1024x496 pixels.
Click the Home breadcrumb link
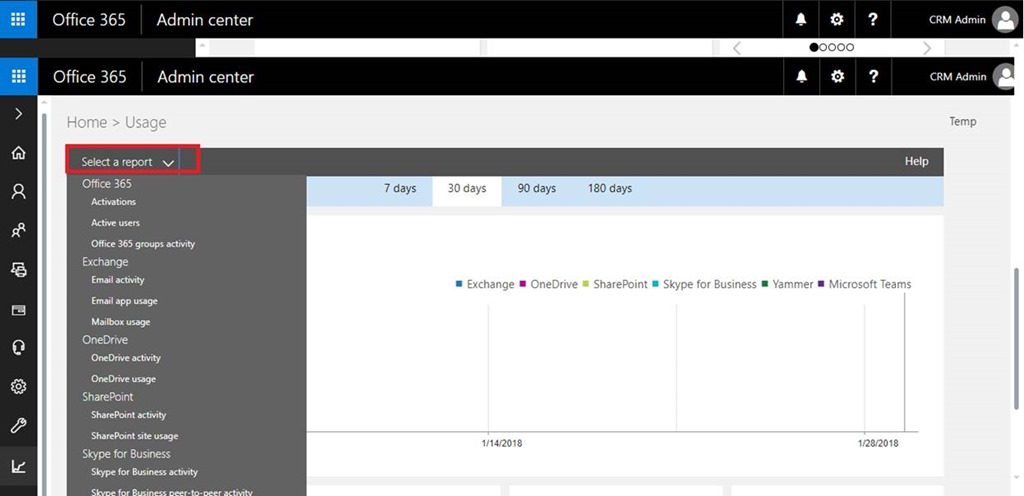tap(86, 122)
